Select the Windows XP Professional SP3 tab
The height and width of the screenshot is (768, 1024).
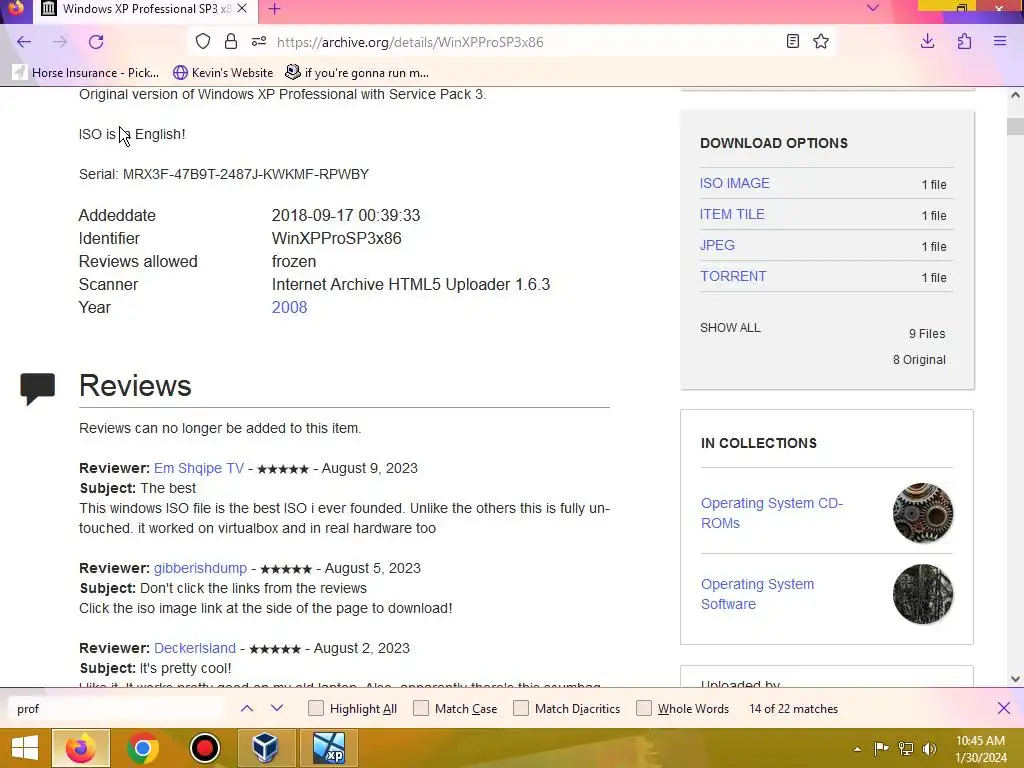(x=145, y=9)
